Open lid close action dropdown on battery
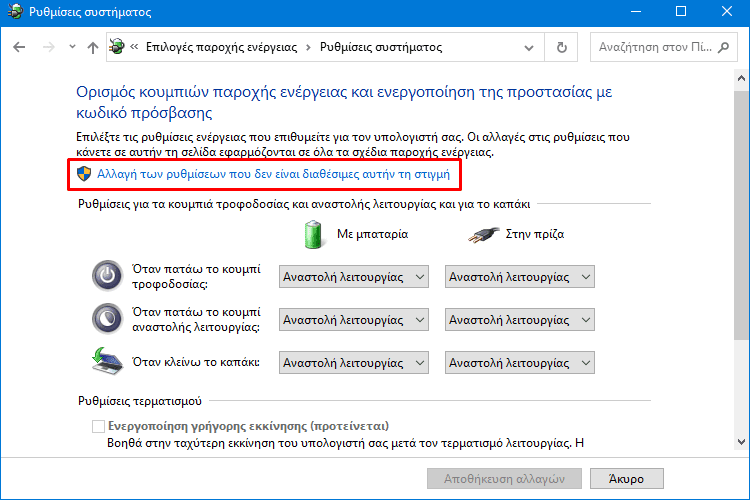 (354, 363)
